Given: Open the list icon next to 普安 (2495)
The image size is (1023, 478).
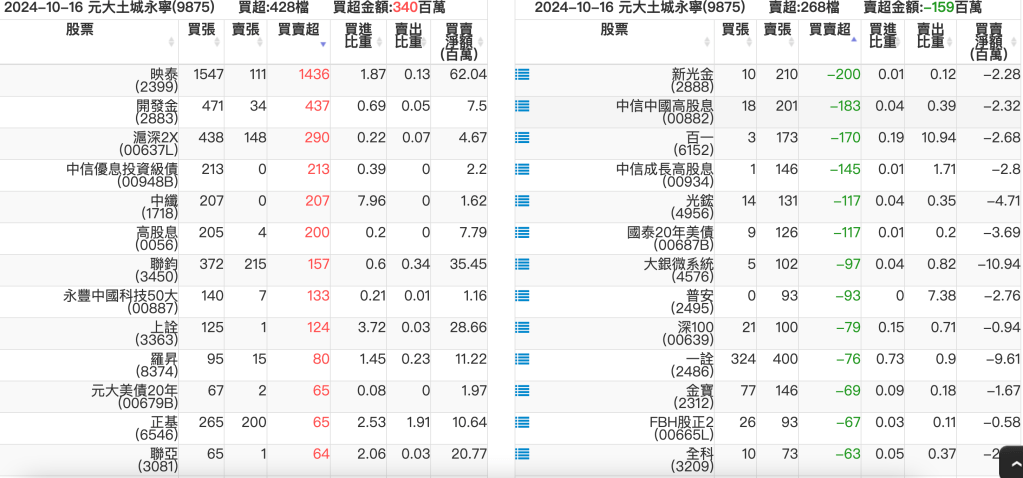Looking at the screenshot, I should pos(522,296).
